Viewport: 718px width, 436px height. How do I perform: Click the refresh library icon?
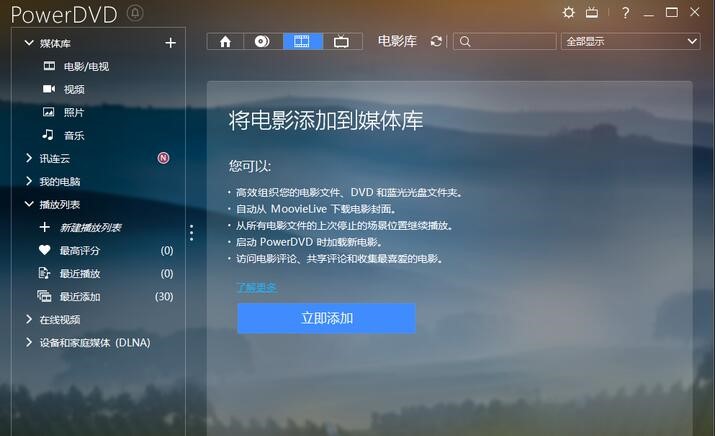(x=436, y=42)
